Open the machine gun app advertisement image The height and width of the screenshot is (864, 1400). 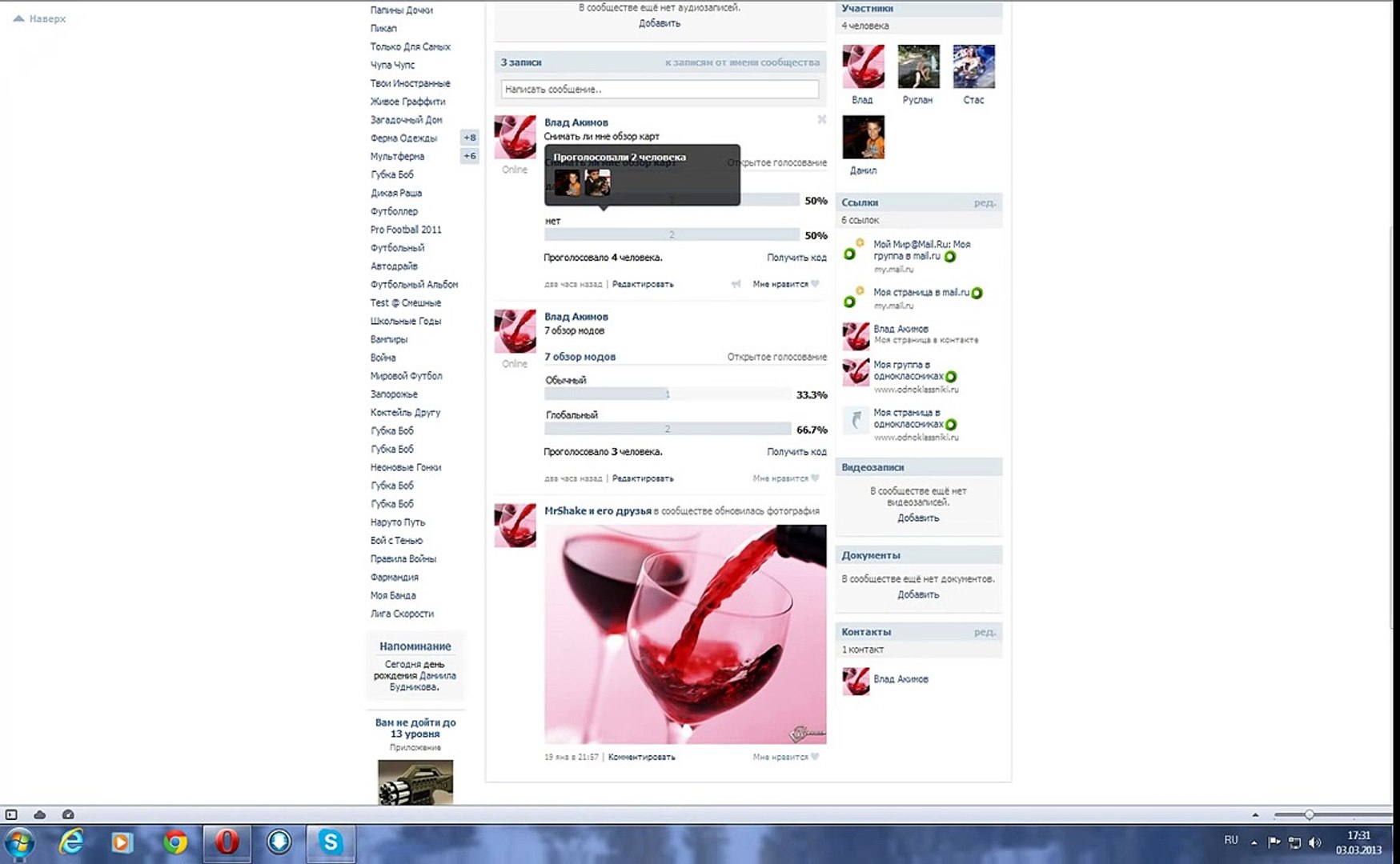[415, 782]
